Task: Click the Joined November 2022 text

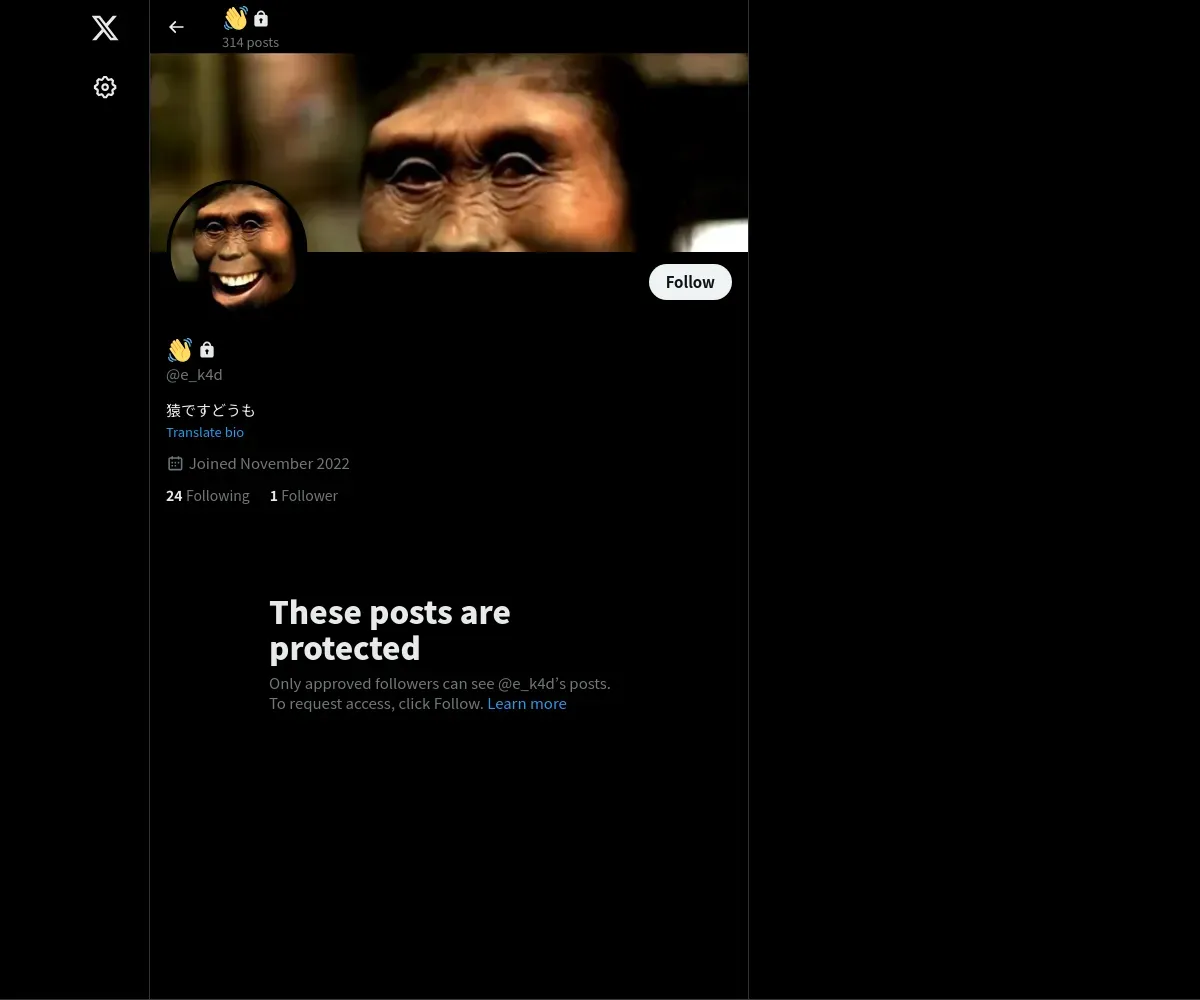Action: tap(269, 463)
